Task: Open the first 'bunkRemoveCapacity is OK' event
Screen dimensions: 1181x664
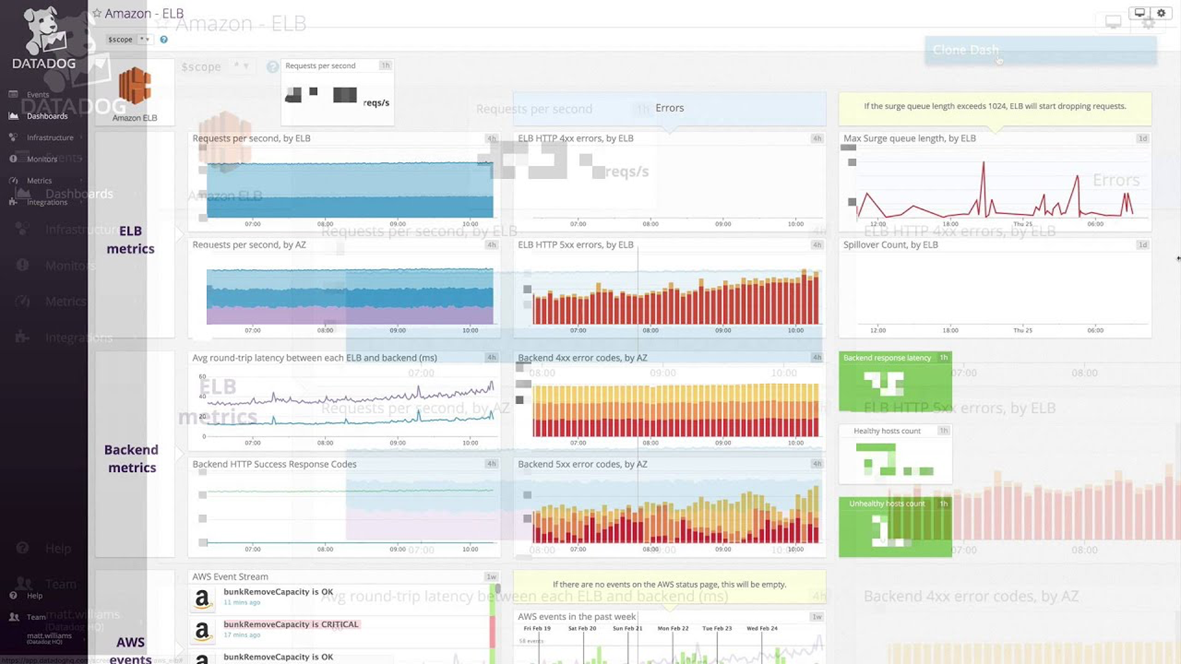Action: pos(278,592)
